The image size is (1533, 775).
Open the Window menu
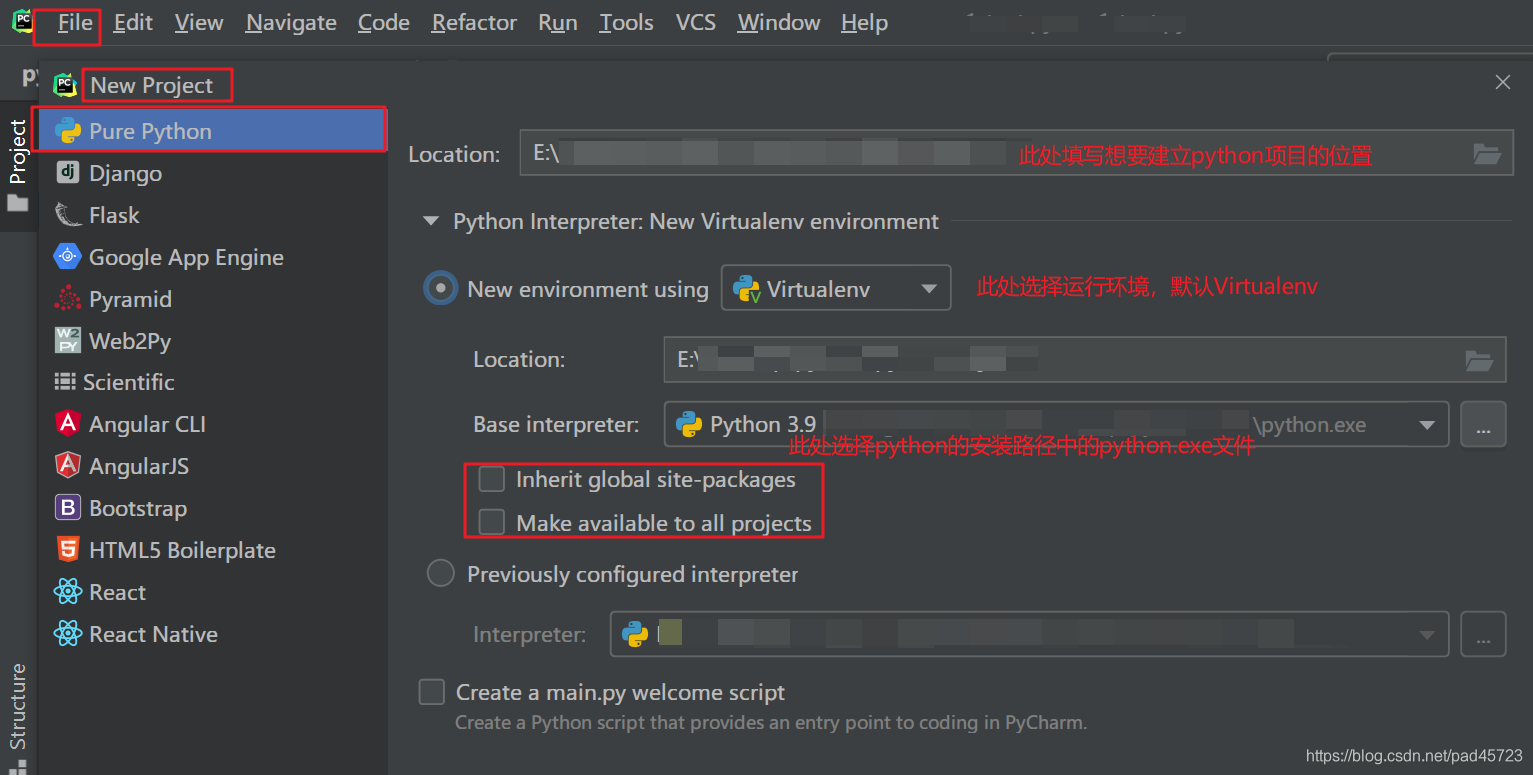click(x=779, y=22)
